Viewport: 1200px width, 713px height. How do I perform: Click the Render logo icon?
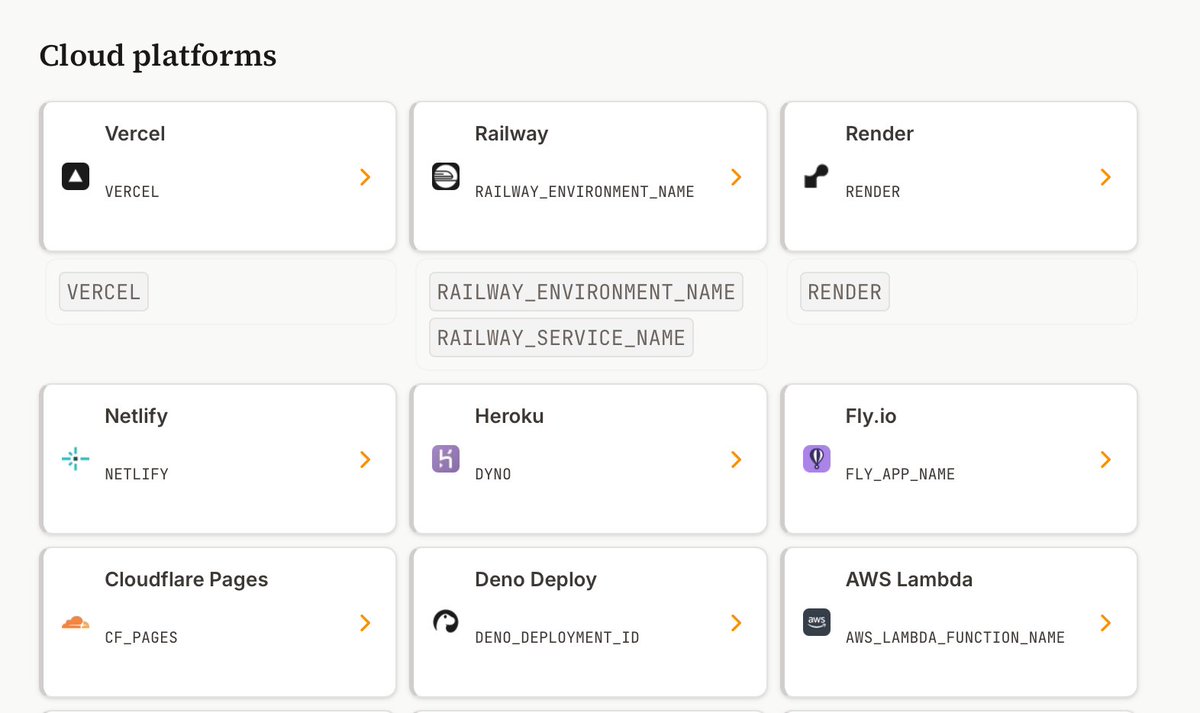(816, 177)
